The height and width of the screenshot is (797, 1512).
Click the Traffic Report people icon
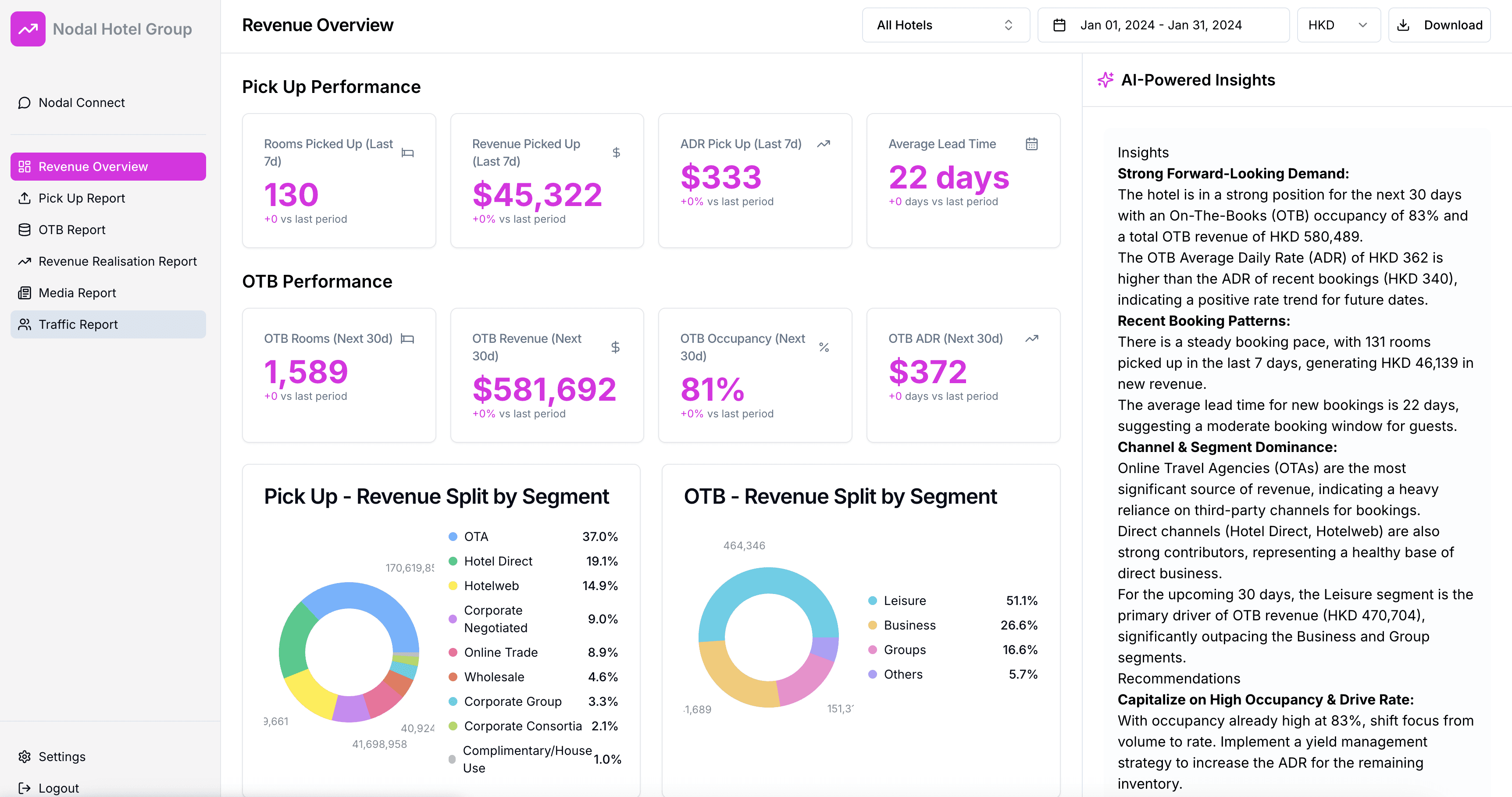pos(24,324)
